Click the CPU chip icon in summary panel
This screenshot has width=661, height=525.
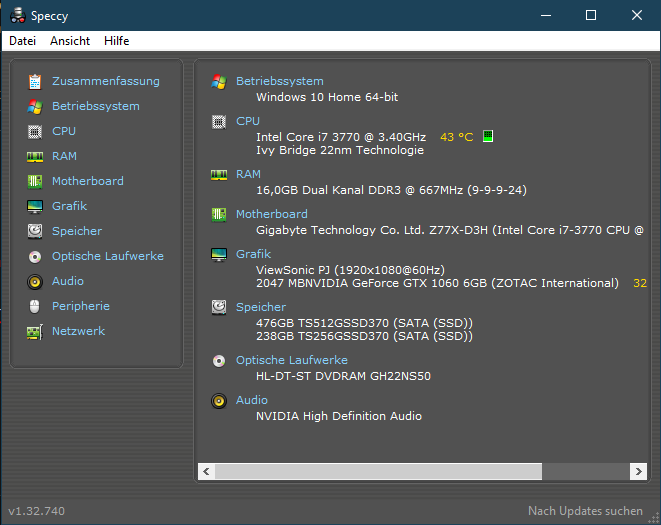[219, 122]
